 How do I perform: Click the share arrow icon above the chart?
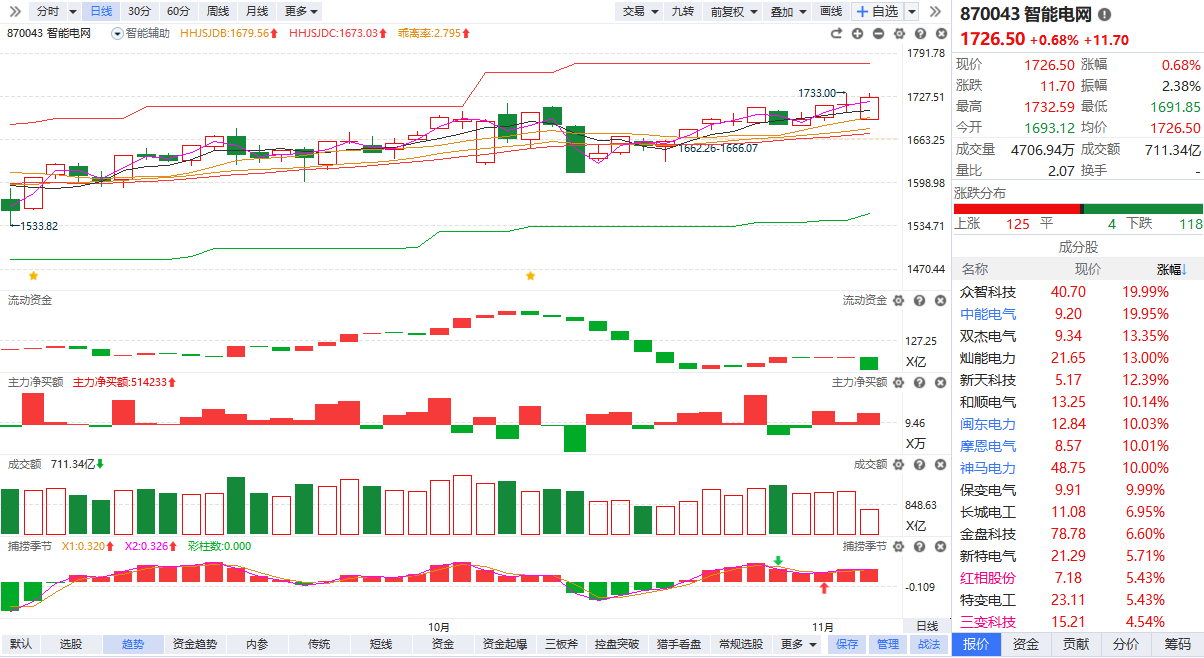[x=836, y=33]
